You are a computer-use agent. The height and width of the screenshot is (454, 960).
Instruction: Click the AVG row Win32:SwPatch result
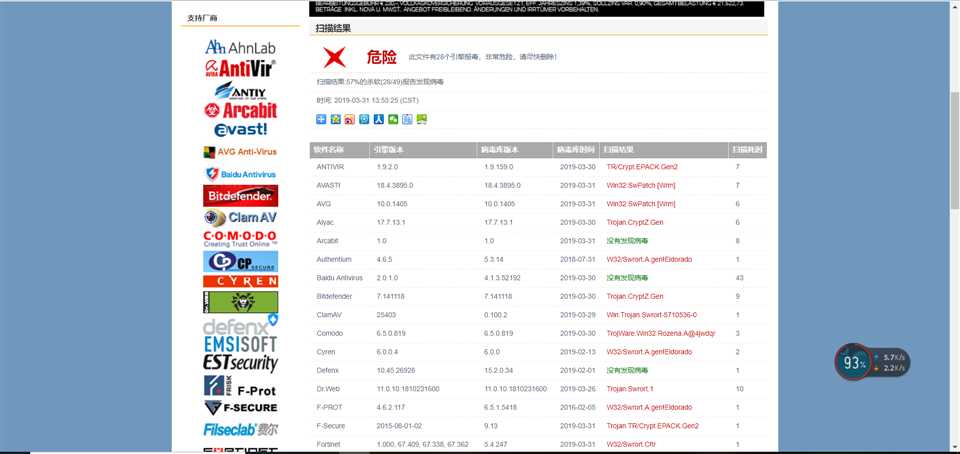pos(640,204)
